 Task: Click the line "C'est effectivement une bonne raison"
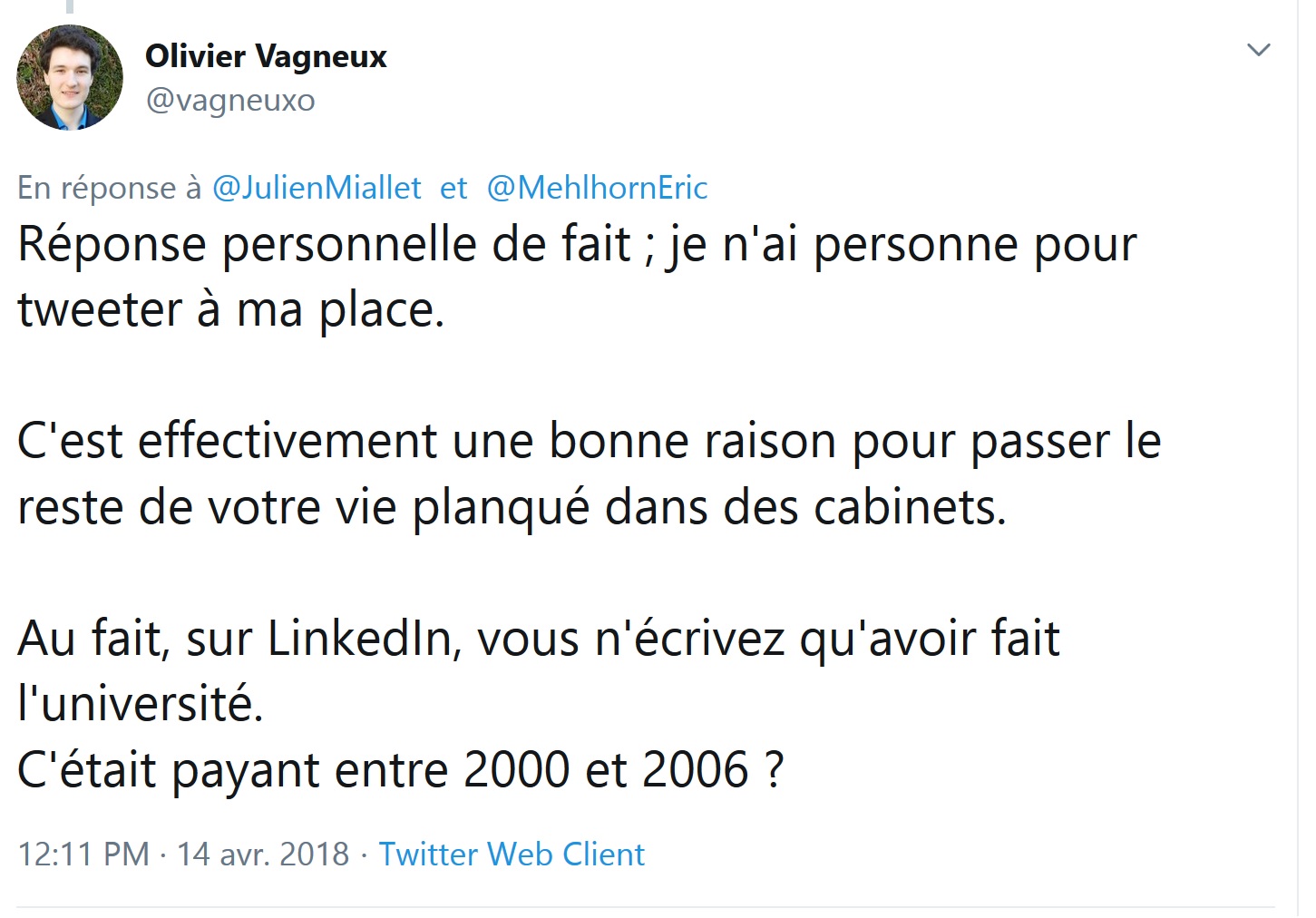point(589,442)
